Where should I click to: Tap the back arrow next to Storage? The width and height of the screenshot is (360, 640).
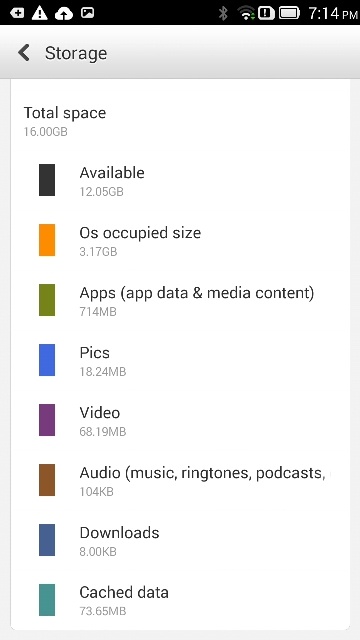[24, 53]
